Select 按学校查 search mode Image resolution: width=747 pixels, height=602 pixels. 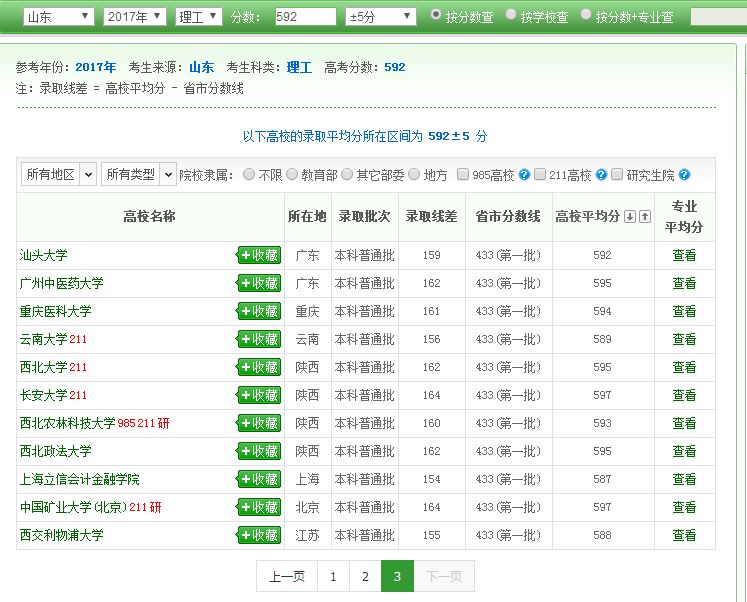coord(511,15)
